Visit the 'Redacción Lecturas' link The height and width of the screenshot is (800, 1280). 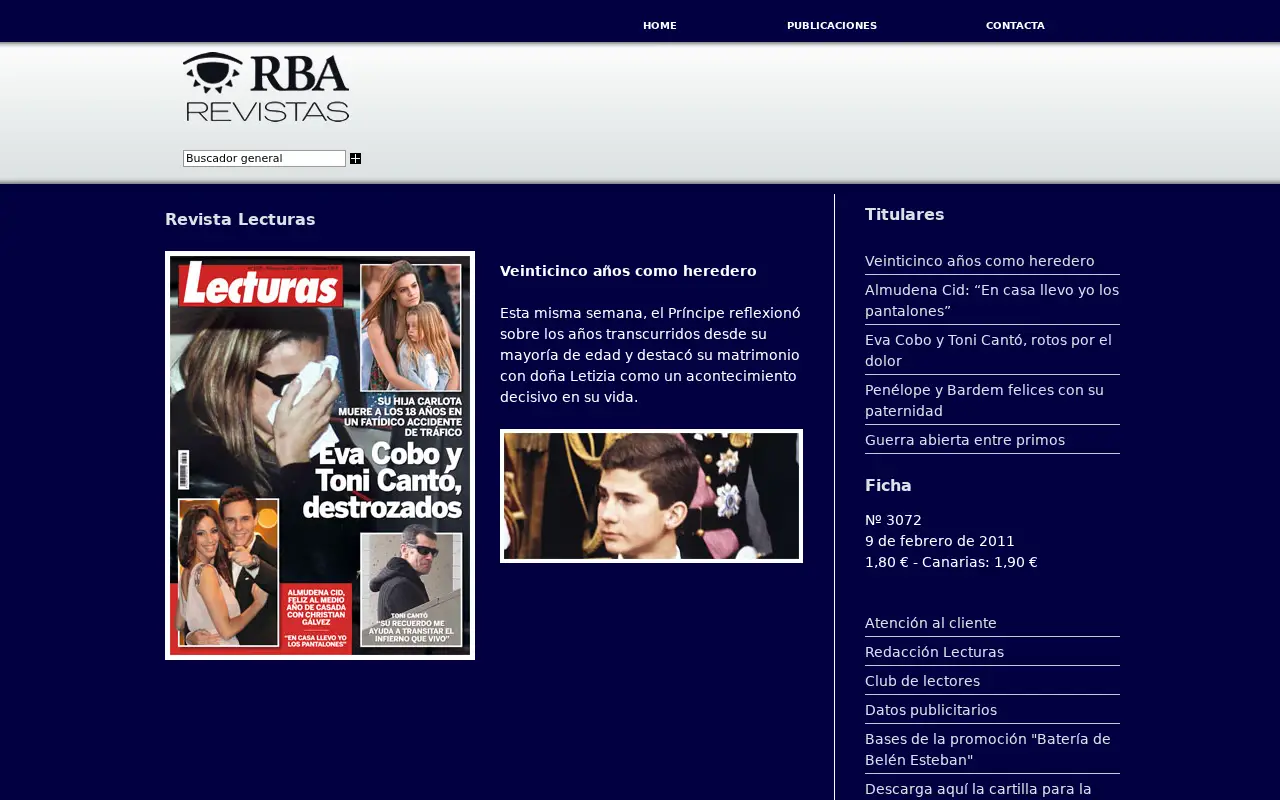tap(934, 652)
